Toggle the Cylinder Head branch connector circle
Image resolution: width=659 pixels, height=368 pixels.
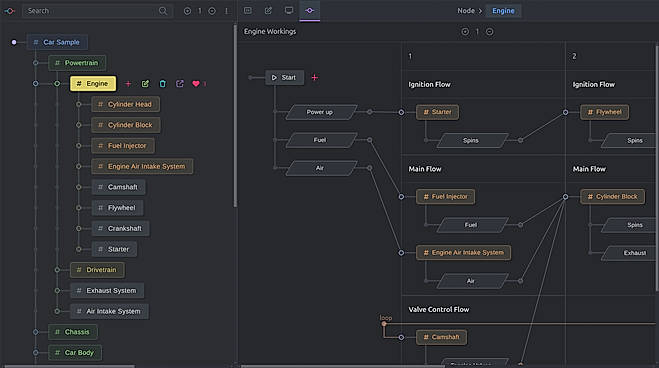(x=79, y=104)
